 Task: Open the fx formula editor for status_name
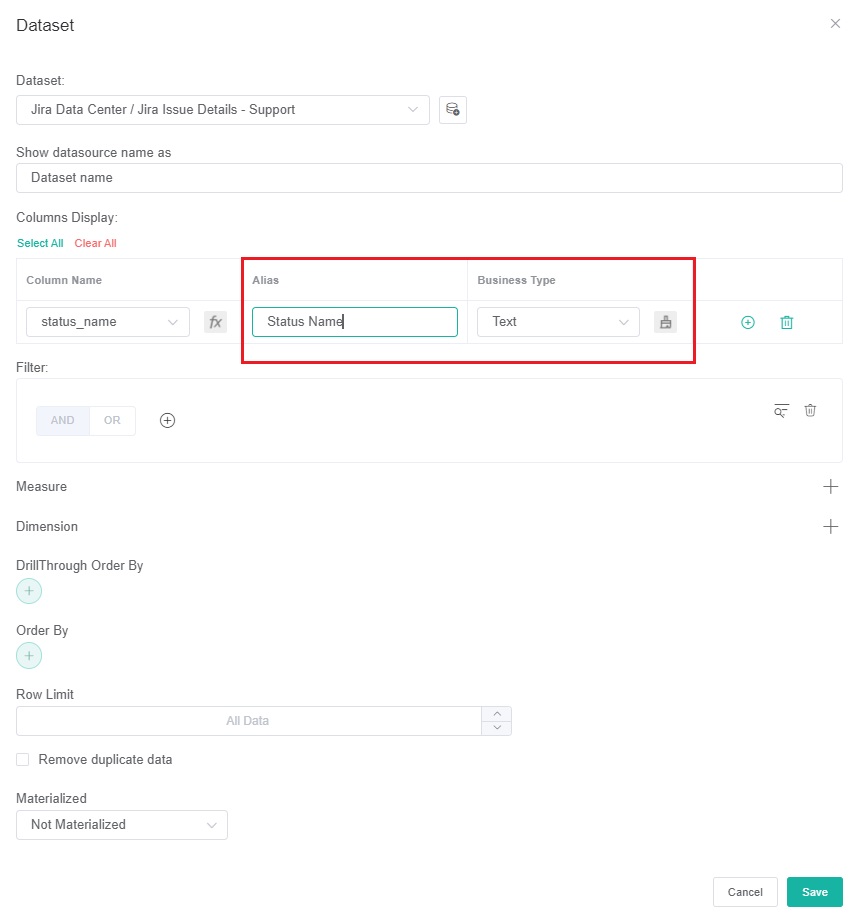click(215, 322)
